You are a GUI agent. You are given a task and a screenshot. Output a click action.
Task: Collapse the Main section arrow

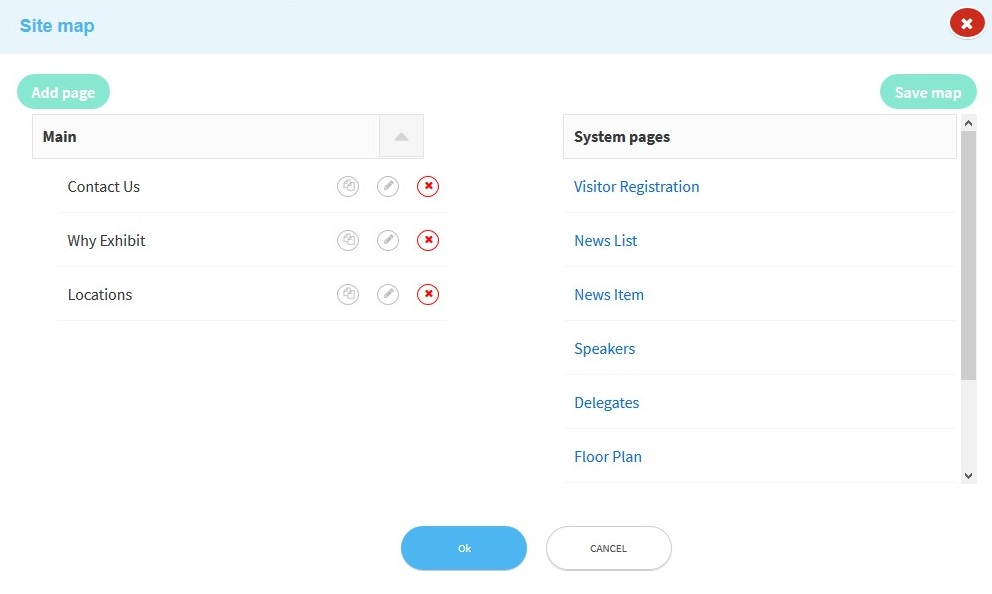[401, 137]
